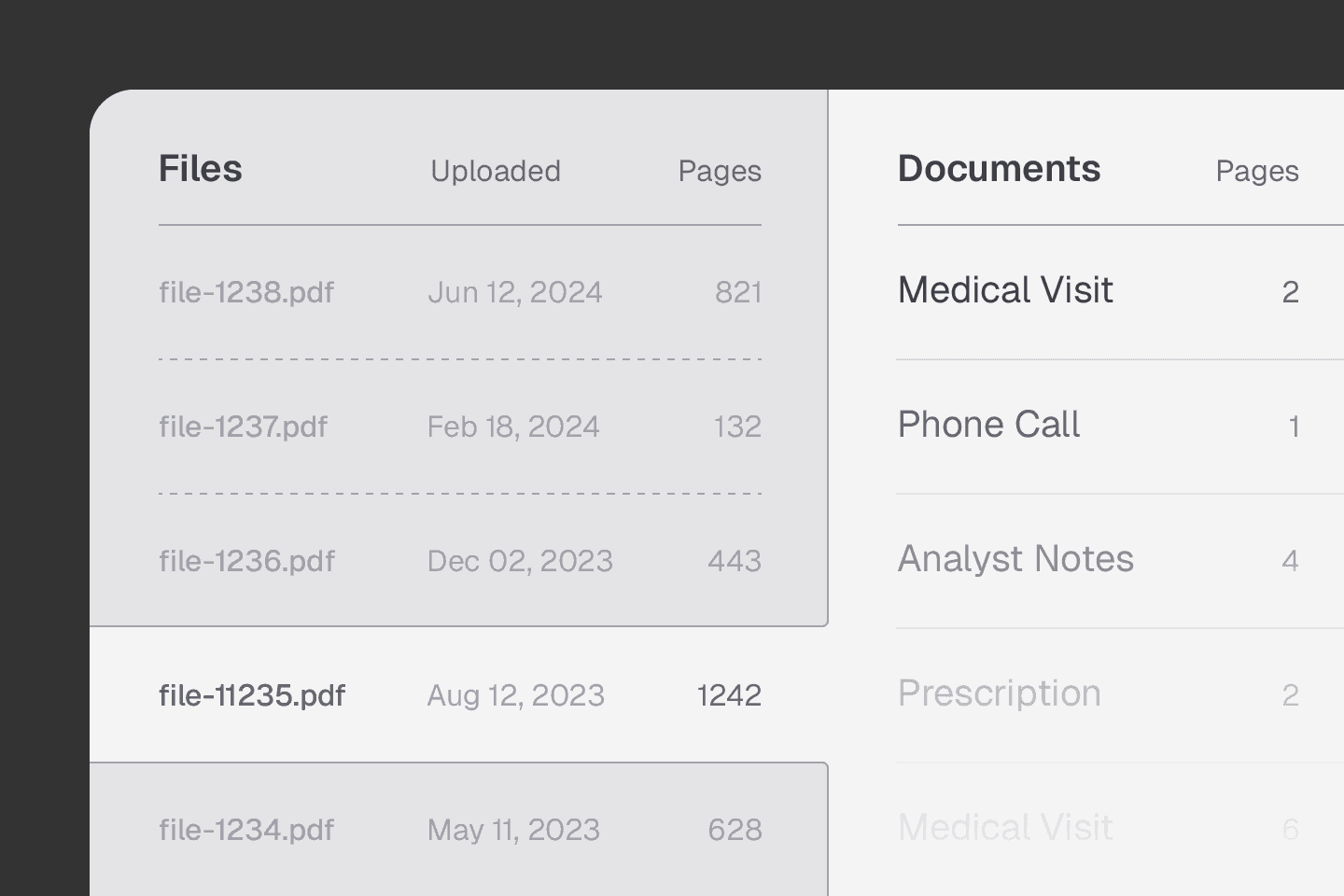1344x896 pixels.
Task: Open file-1237.pdf row
Action: click(460, 427)
